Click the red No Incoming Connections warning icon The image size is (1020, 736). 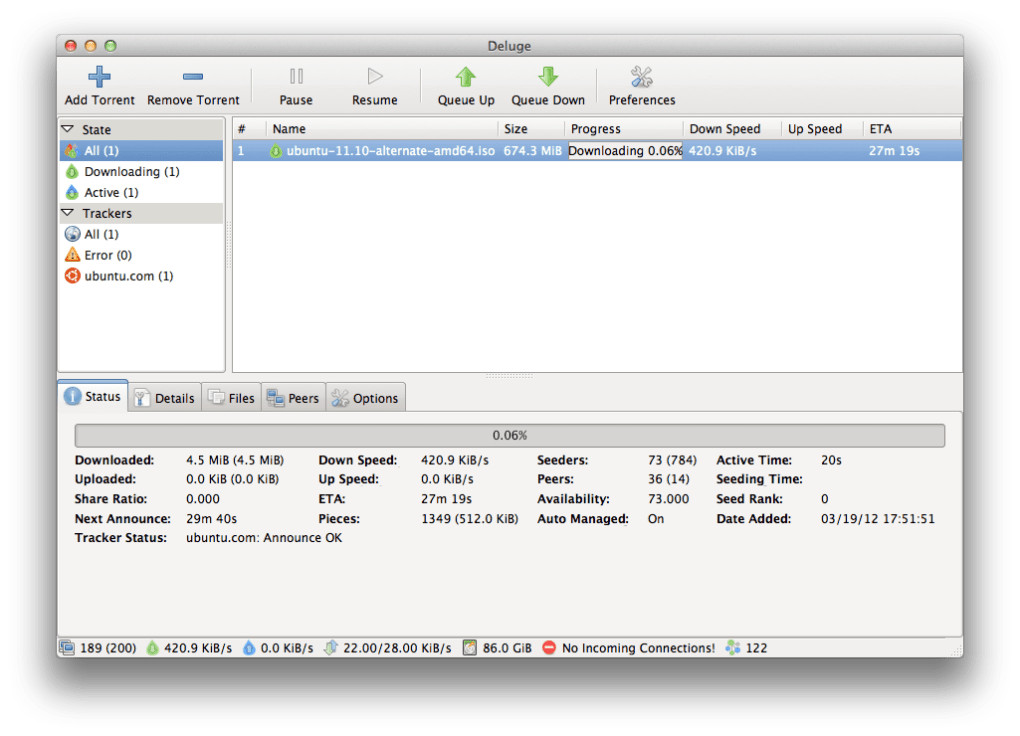[x=549, y=647]
